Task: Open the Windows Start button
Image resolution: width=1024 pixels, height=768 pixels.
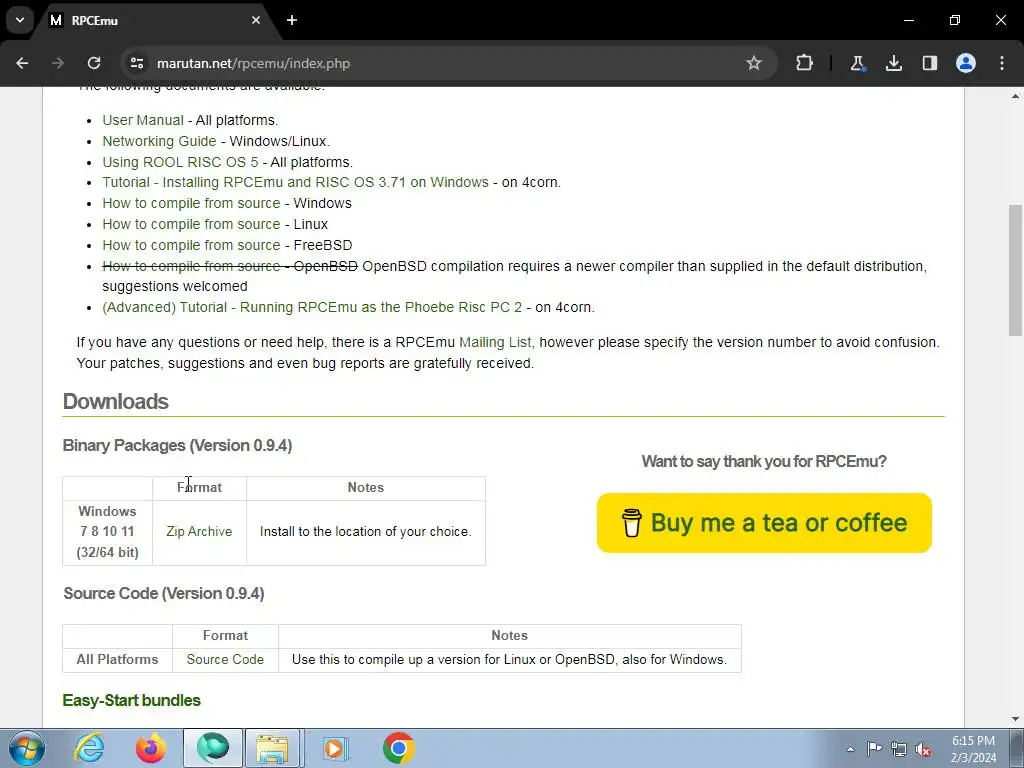Action: coord(27,748)
